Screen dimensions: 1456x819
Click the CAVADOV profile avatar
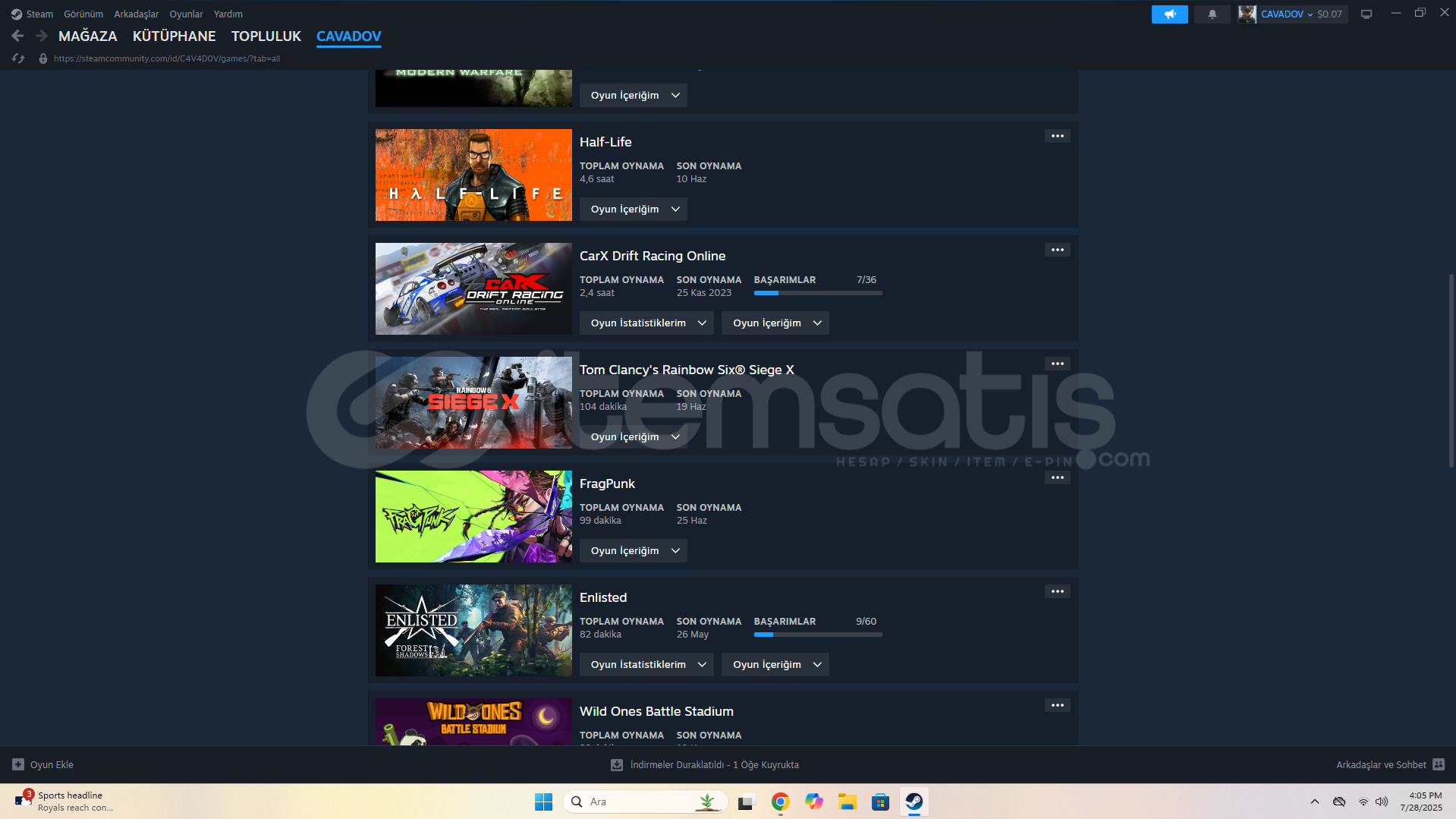coord(1247,14)
